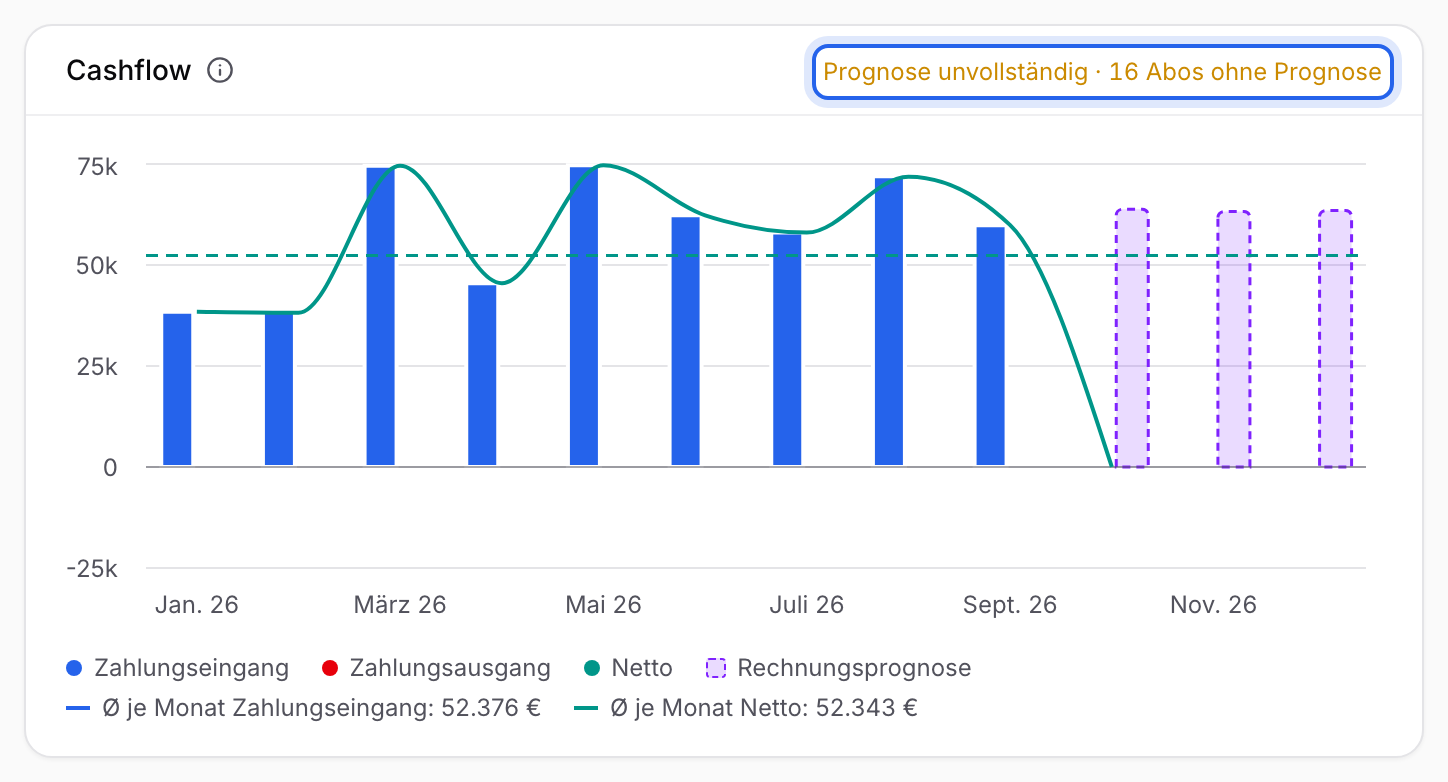
Task: Toggle the Netto legend series
Action: point(628,668)
